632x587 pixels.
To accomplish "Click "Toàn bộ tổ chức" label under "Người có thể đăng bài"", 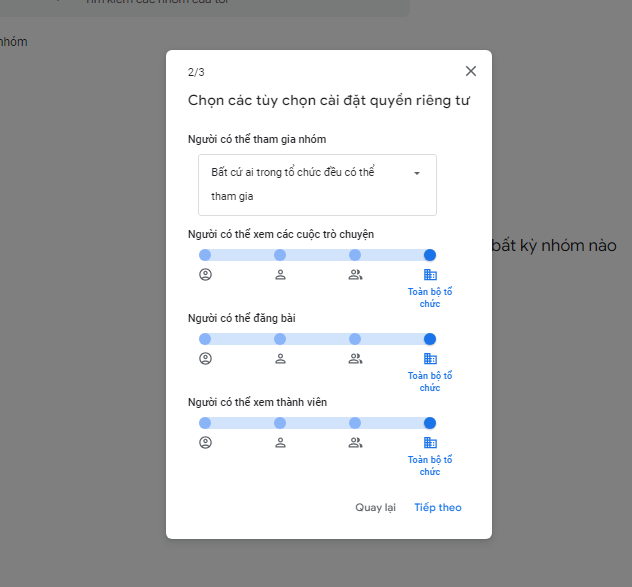I will (x=430, y=381).
